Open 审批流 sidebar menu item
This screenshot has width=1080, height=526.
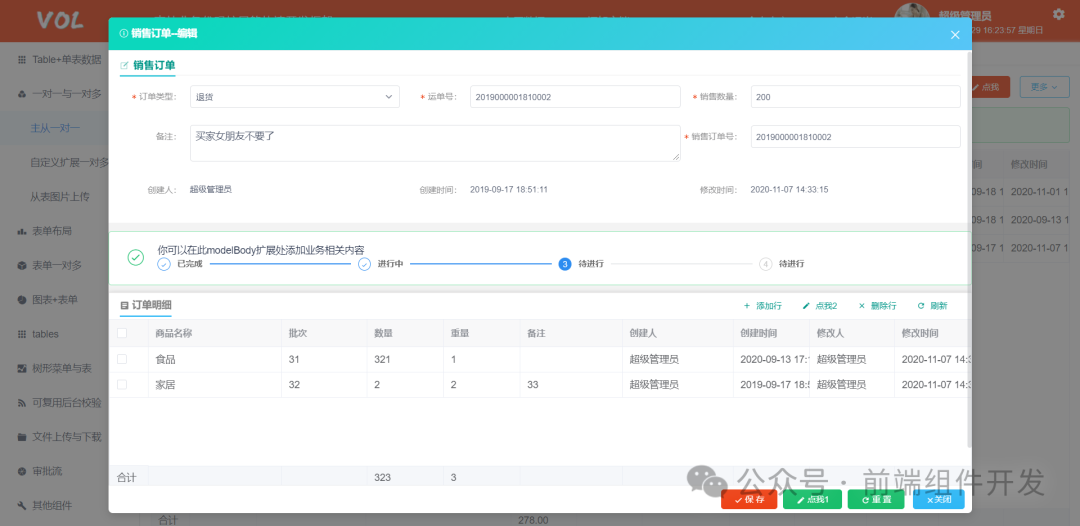[x=48, y=472]
